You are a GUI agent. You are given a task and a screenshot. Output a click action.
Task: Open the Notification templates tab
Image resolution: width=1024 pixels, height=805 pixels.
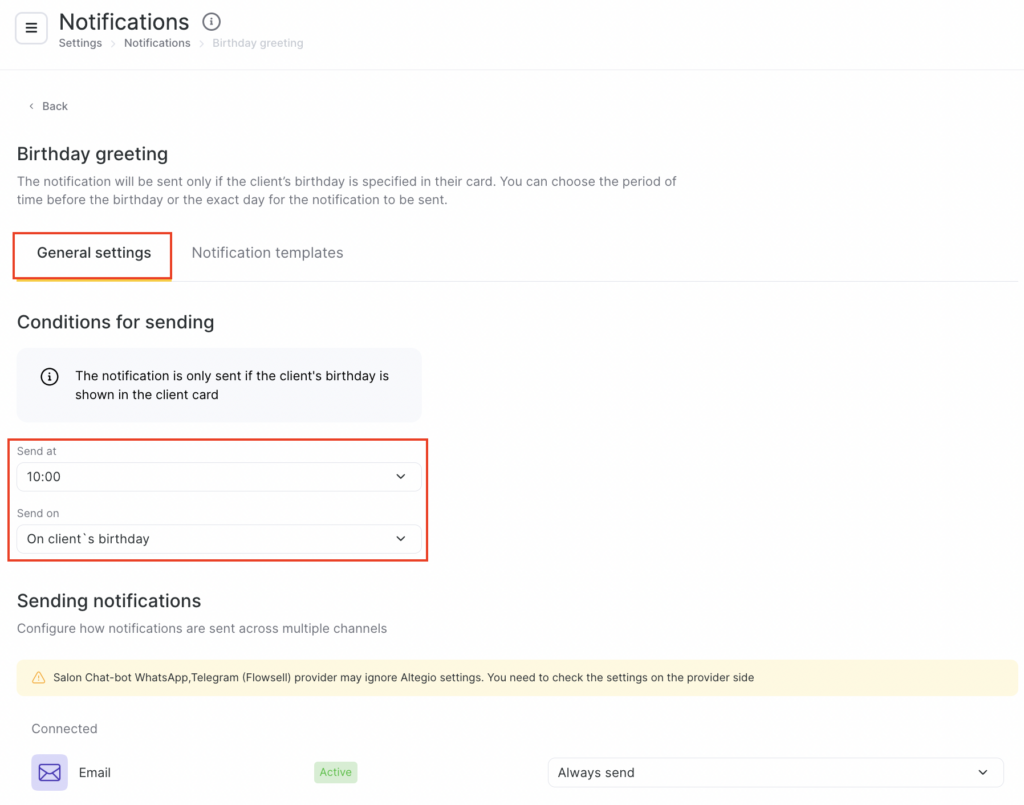click(x=267, y=253)
